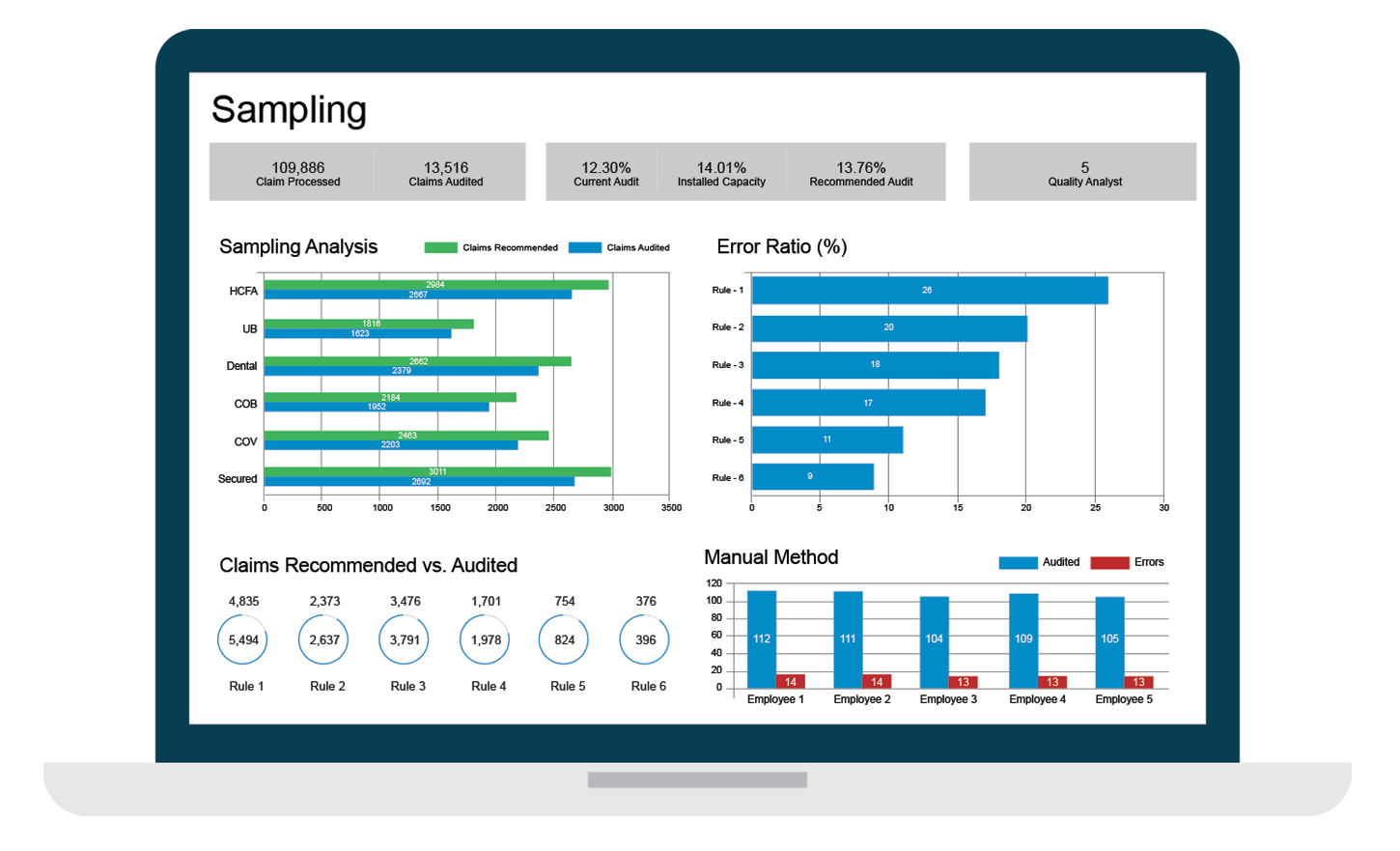Image resolution: width=1400 pixels, height=851 pixels.
Task: Click the Rule - 1 error ratio bar
Action: [x=930, y=290]
